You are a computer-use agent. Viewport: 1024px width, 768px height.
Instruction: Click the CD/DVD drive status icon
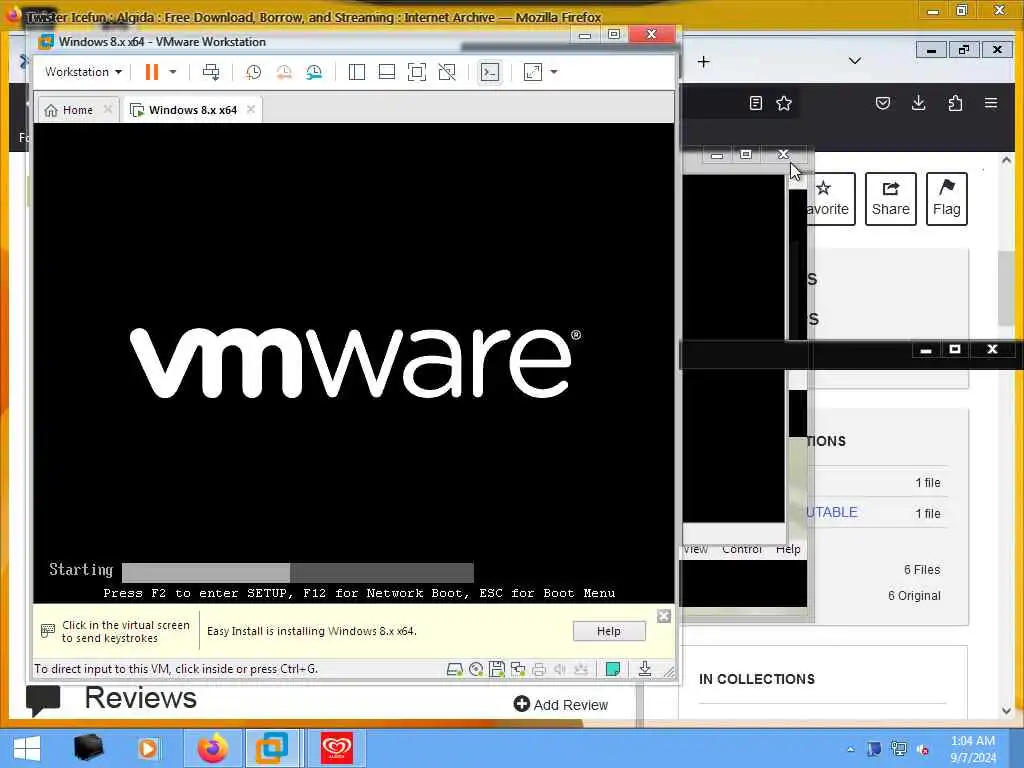pos(476,669)
